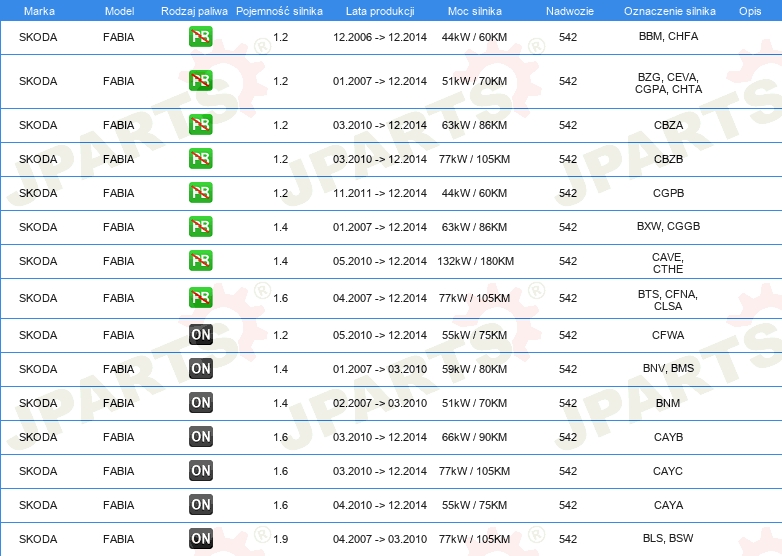Click ON diesel icon in BNV, BMS row
The height and width of the screenshot is (556, 782).
(x=201, y=368)
